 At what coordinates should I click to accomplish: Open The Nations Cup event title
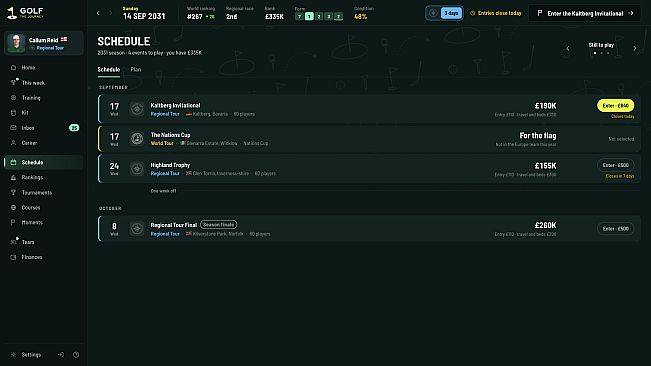pyautogui.click(x=170, y=135)
